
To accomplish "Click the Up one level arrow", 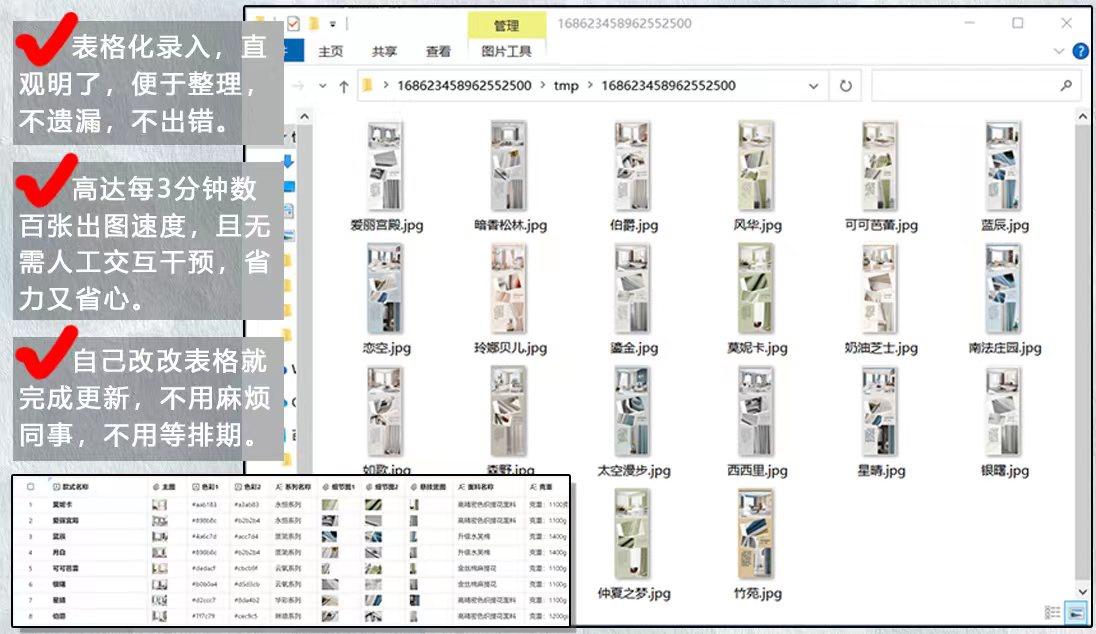I will tap(344, 86).
